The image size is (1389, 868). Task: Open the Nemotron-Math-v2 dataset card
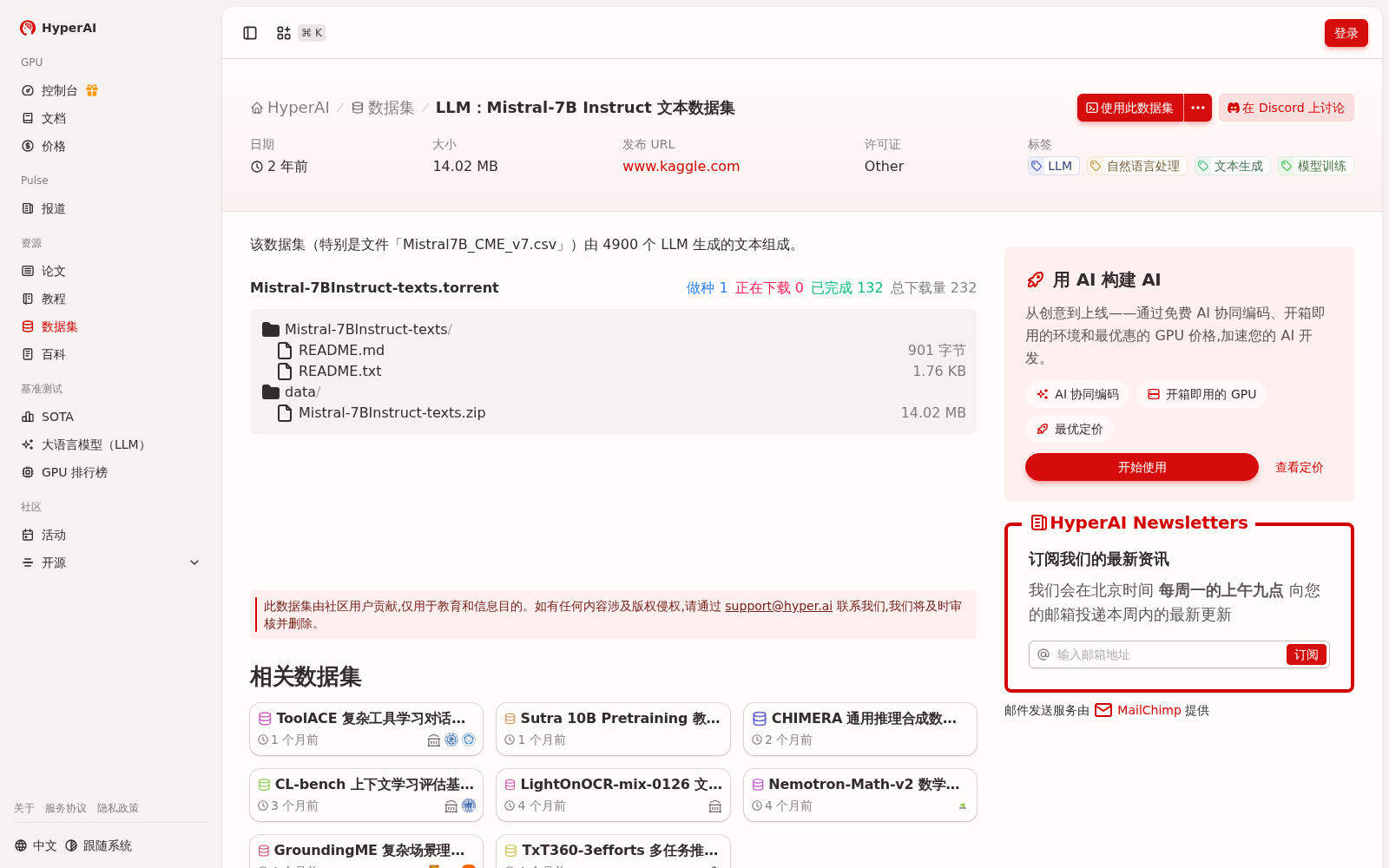coord(860,795)
